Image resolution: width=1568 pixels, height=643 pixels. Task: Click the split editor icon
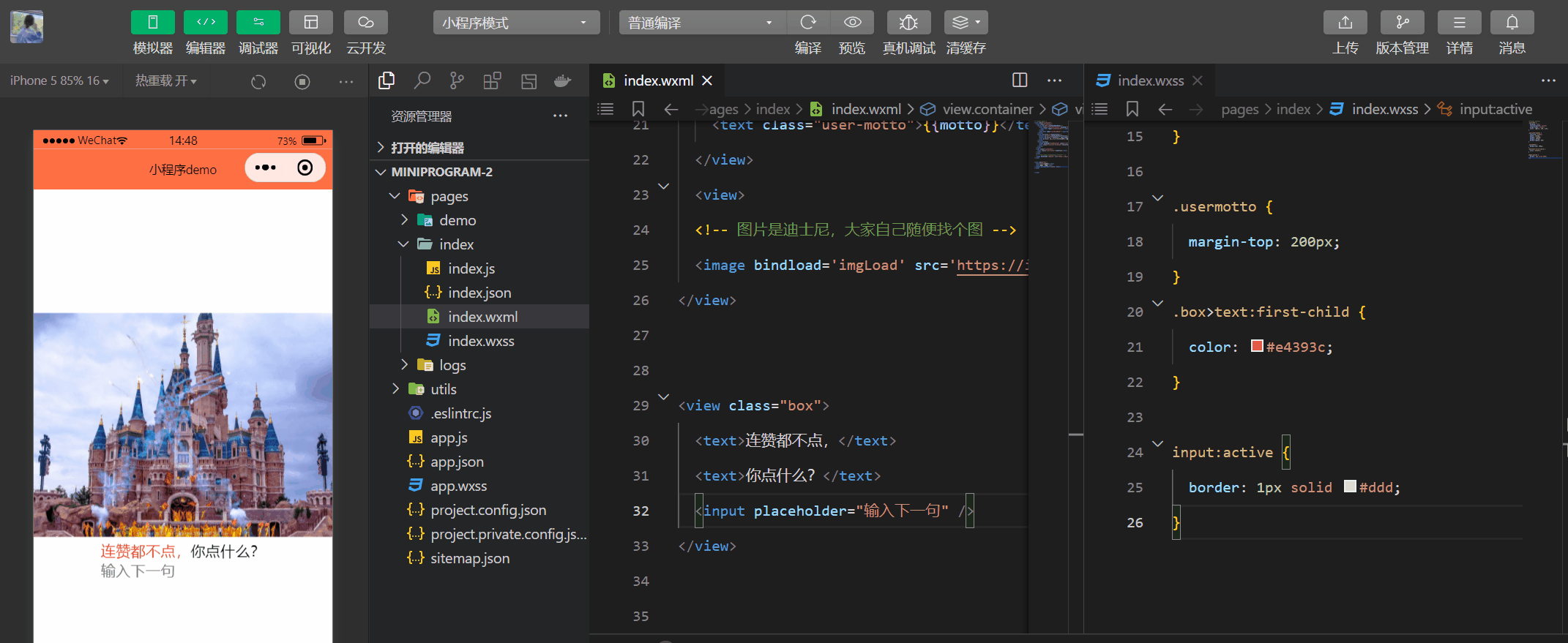1020,80
